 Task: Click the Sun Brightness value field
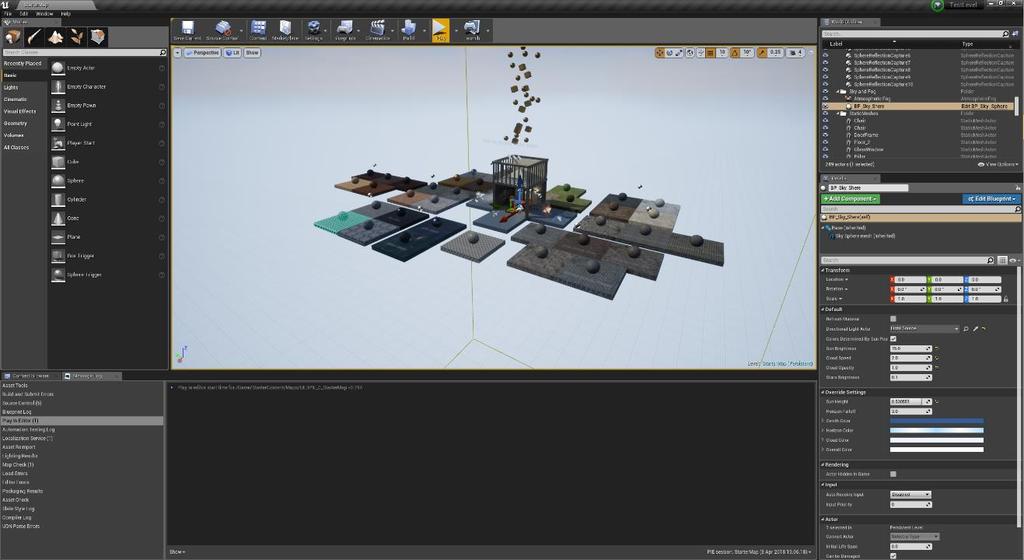[910, 349]
